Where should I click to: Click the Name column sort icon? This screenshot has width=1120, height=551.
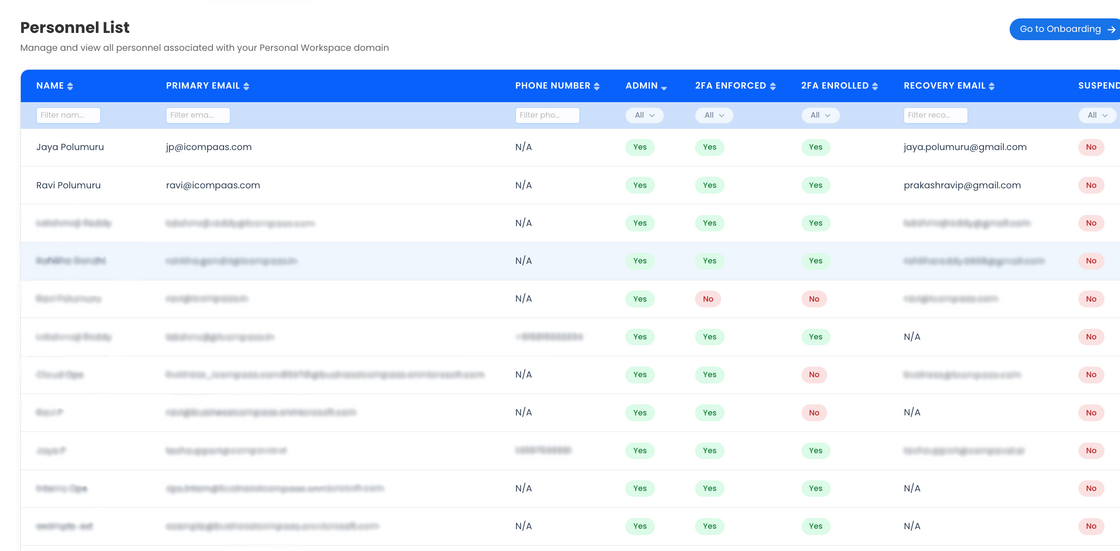(x=70, y=87)
